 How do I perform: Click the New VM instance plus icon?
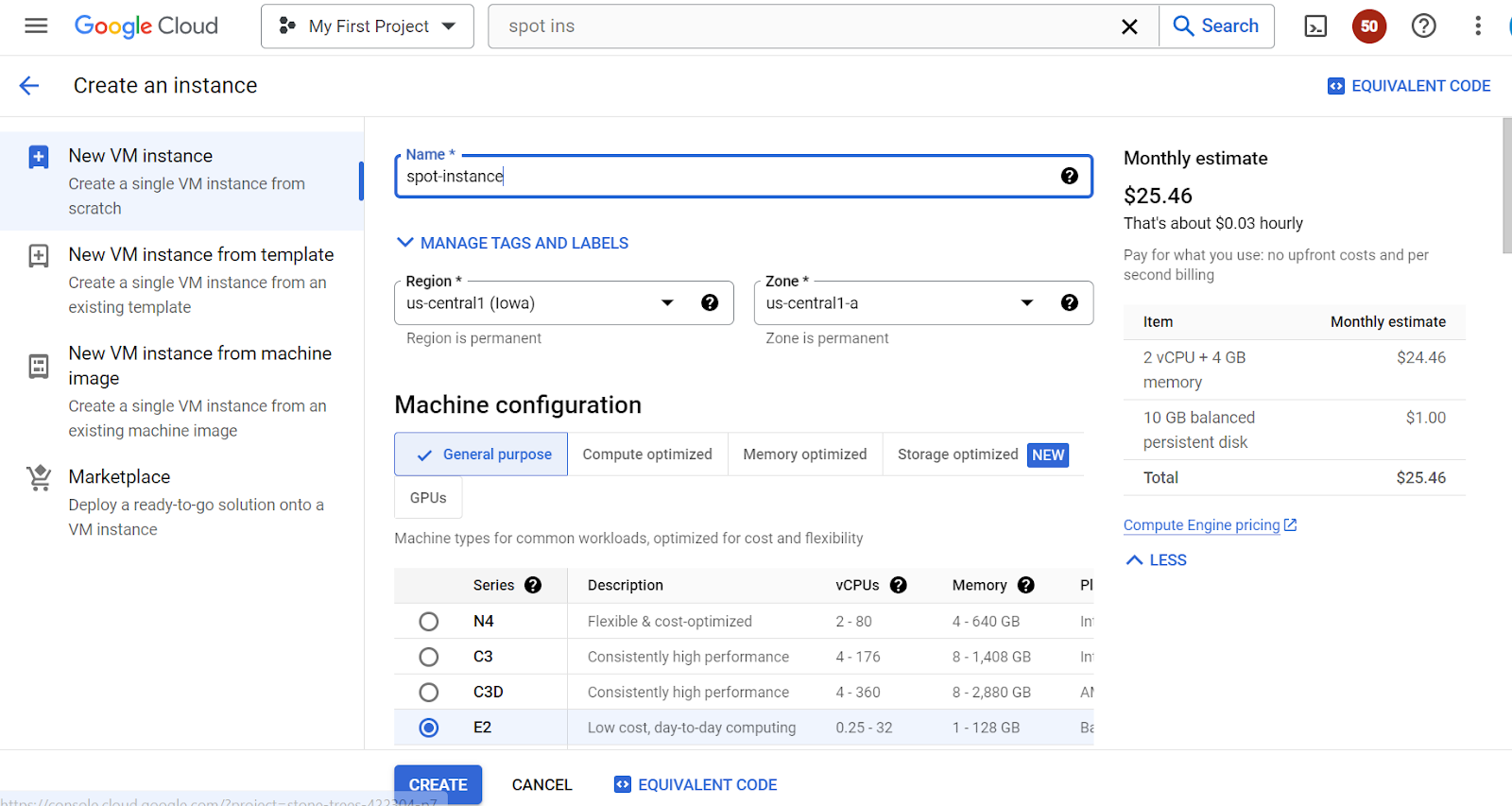click(x=39, y=157)
